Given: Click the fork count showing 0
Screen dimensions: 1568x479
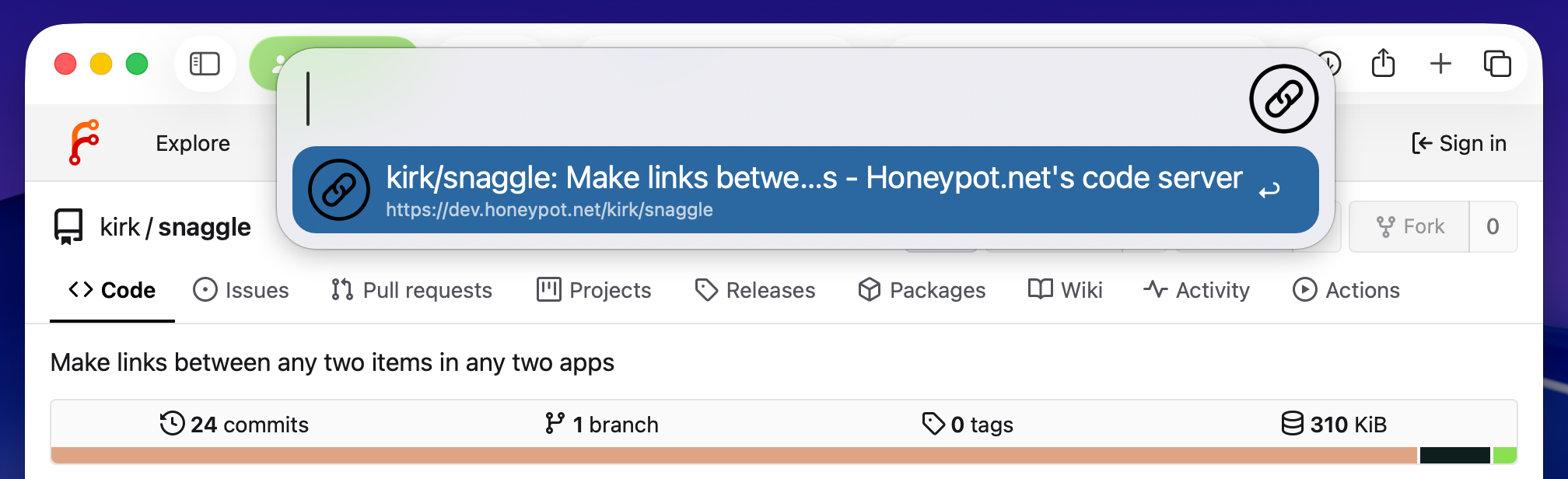Looking at the screenshot, I should [x=1493, y=226].
